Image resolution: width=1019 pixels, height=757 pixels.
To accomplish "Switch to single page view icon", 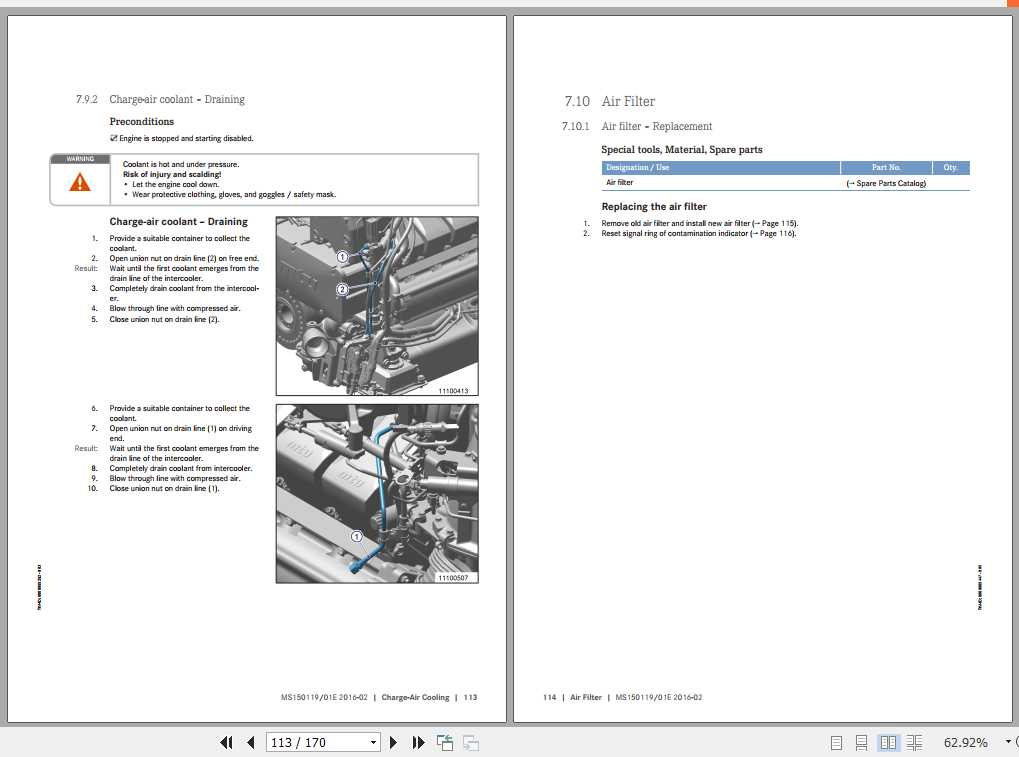I will tap(836, 742).
